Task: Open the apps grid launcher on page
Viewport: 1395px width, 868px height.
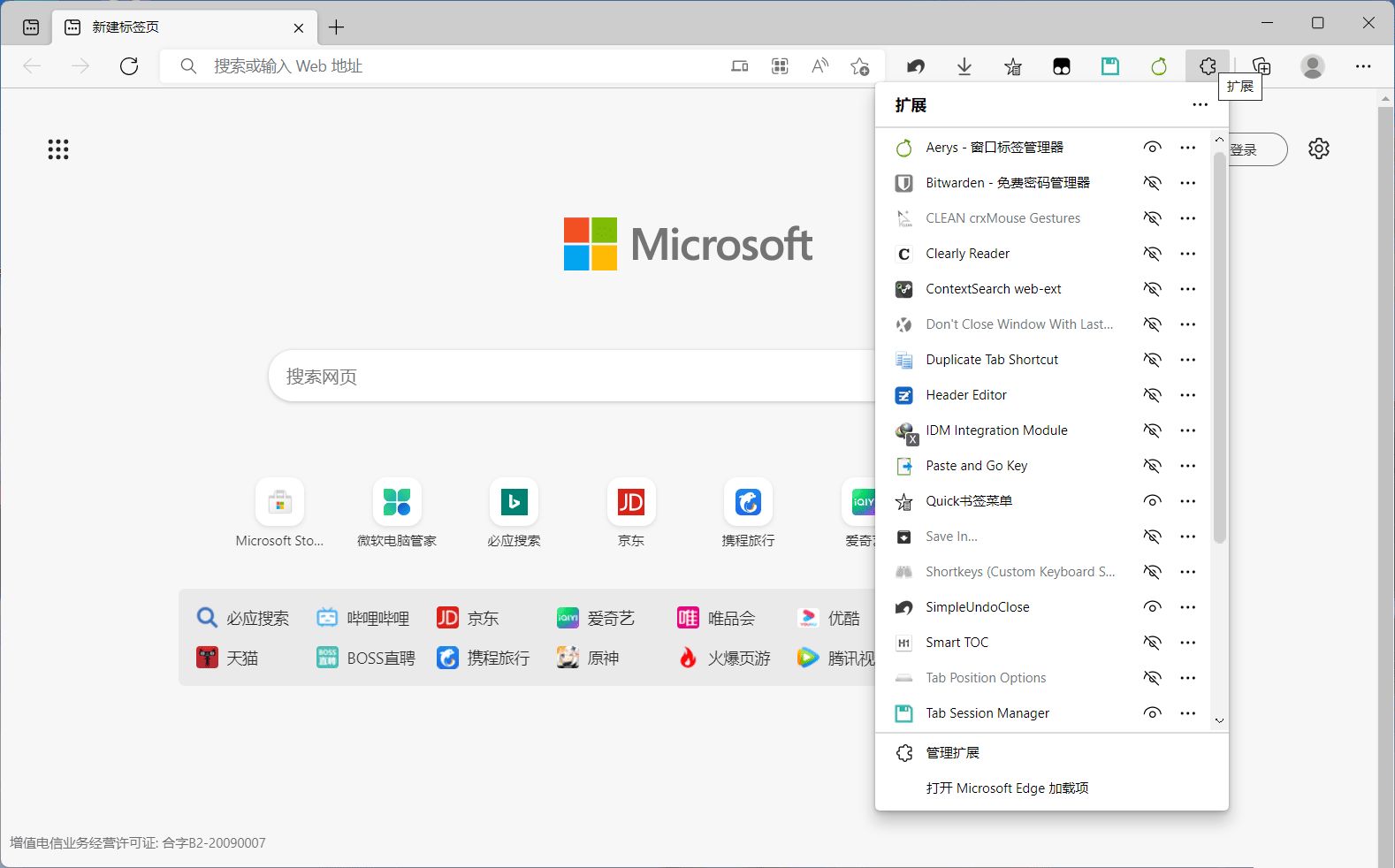Action: point(58,149)
